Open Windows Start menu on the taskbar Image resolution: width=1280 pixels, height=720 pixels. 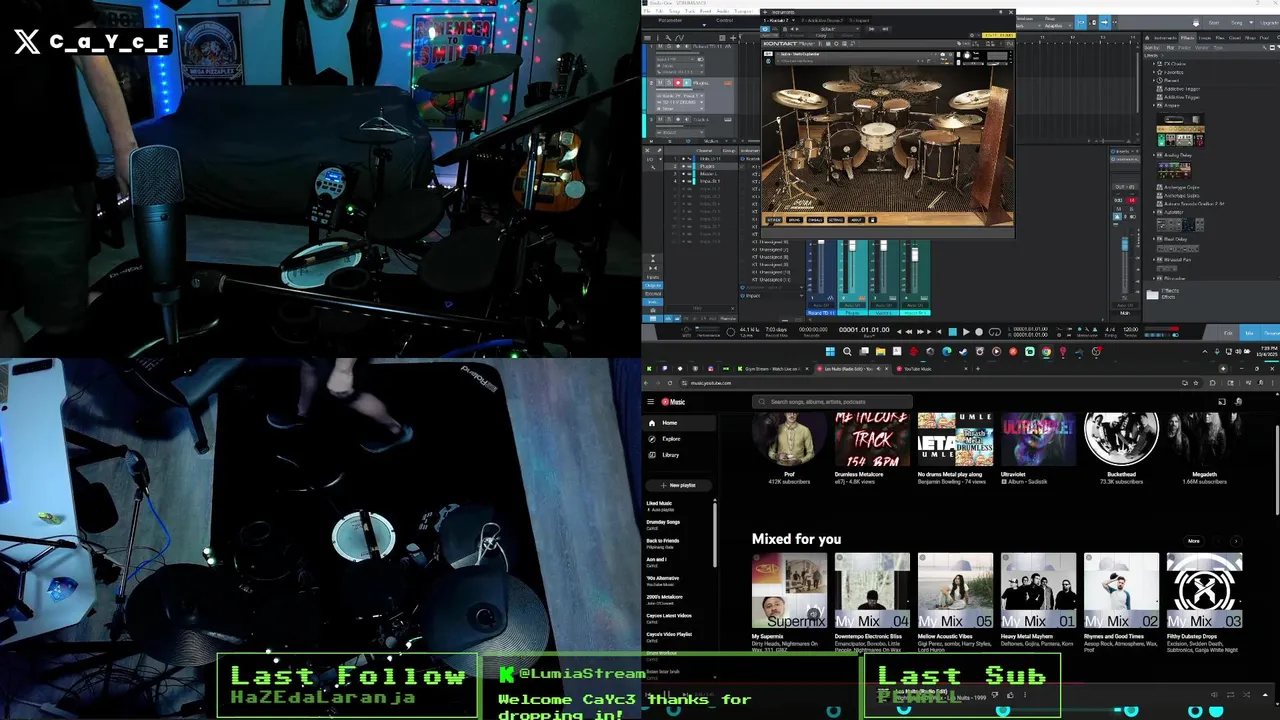(x=830, y=351)
